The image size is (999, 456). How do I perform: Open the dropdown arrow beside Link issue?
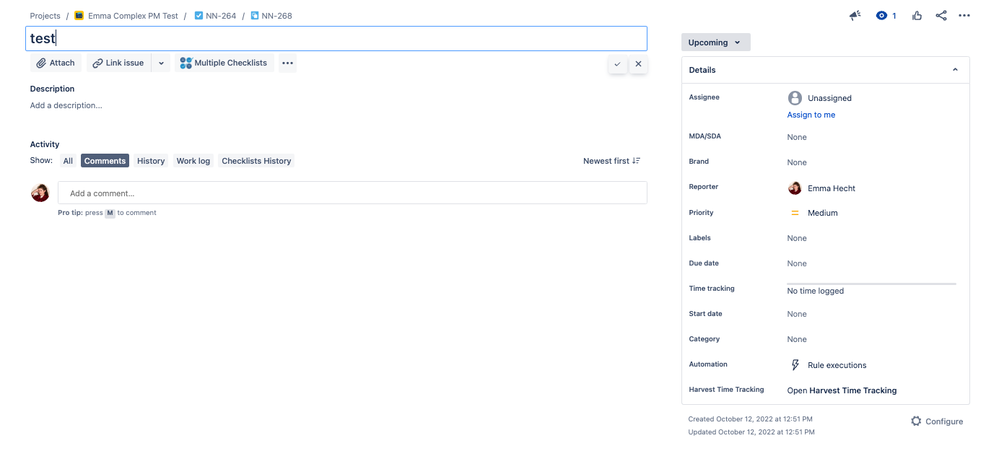161,63
